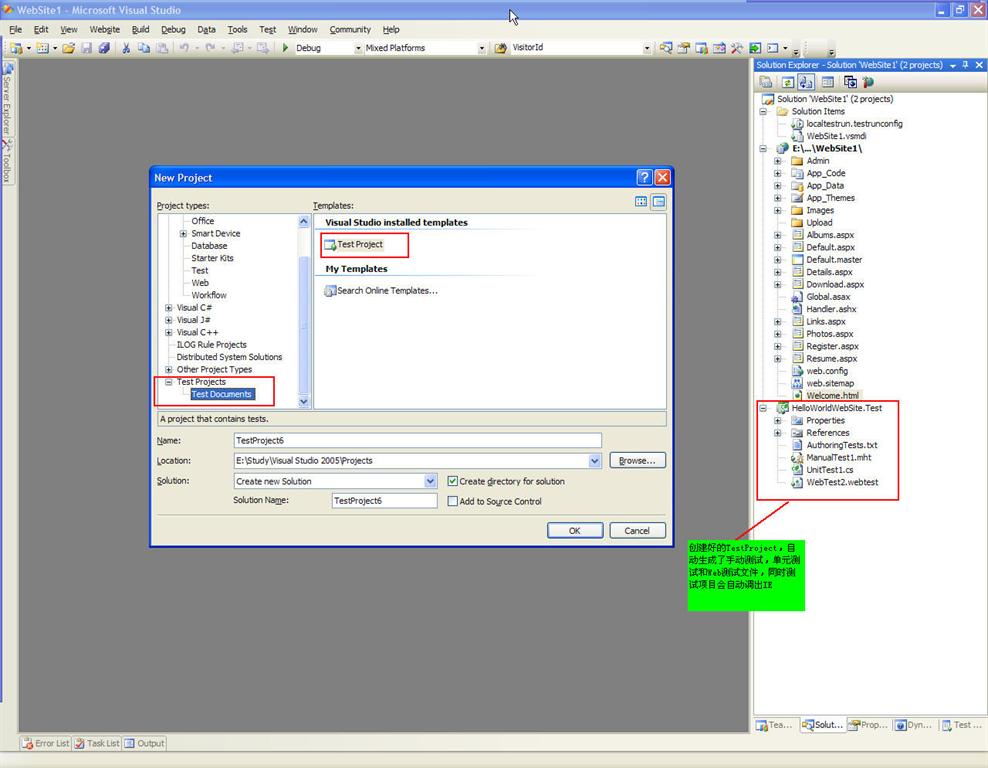
Task: Click ASP.NET Configuration icon in Solution Explorer
Action: [868, 82]
